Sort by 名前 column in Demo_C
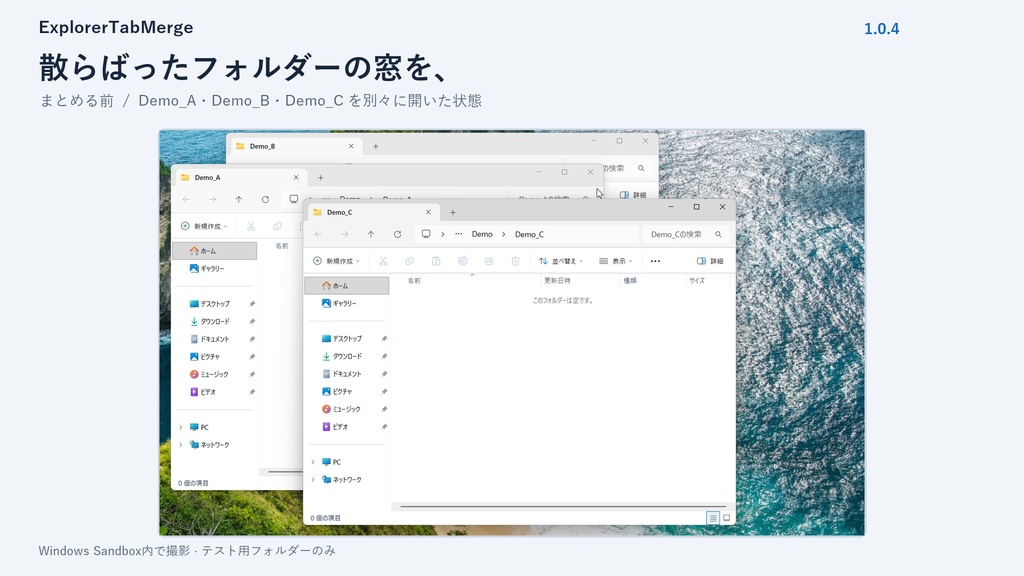Screen dimensions: 1024x576 coord(414,281)
